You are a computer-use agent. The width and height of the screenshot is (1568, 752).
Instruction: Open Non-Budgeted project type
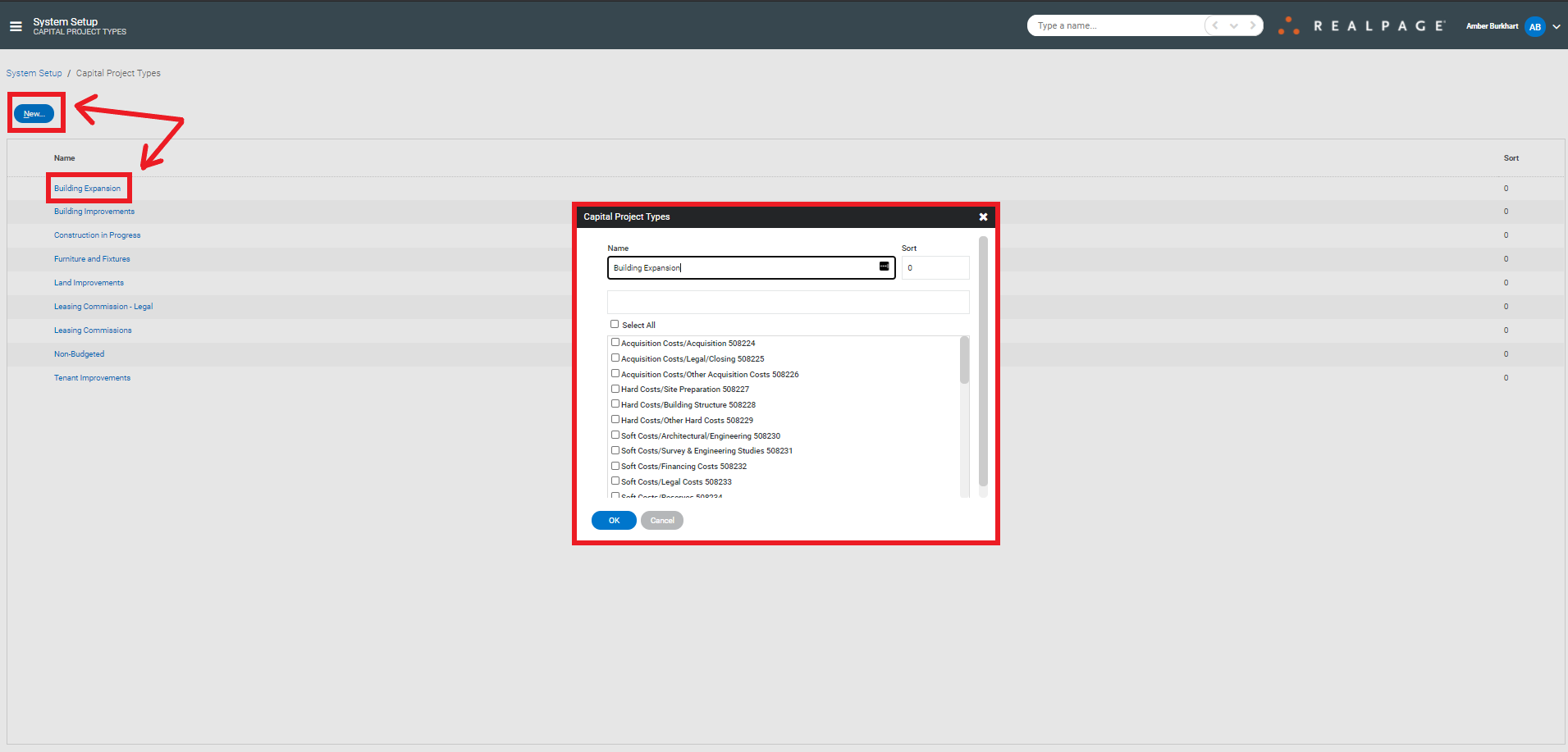[80, 354]
